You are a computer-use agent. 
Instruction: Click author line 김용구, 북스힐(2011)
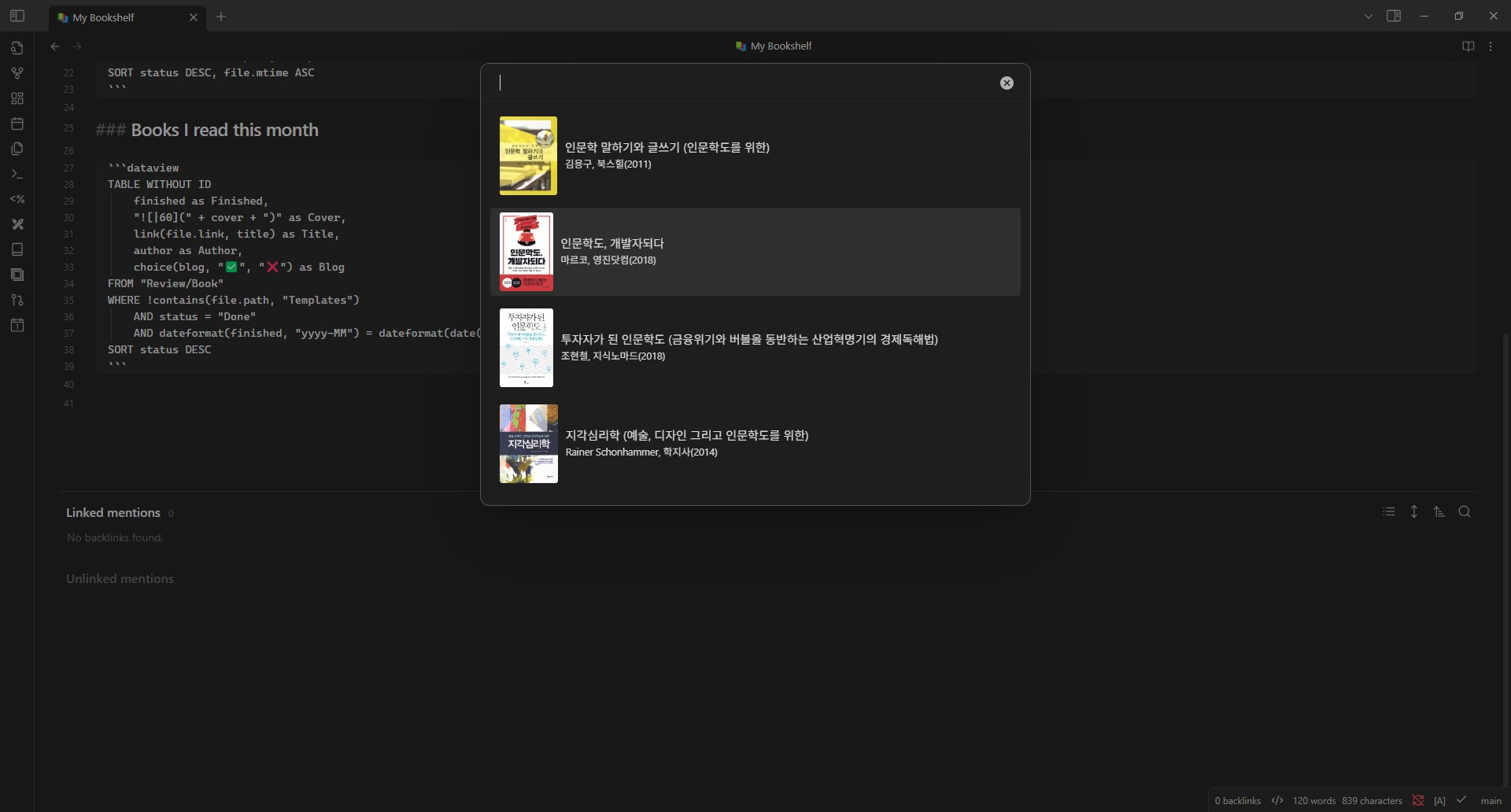(608, 164)
